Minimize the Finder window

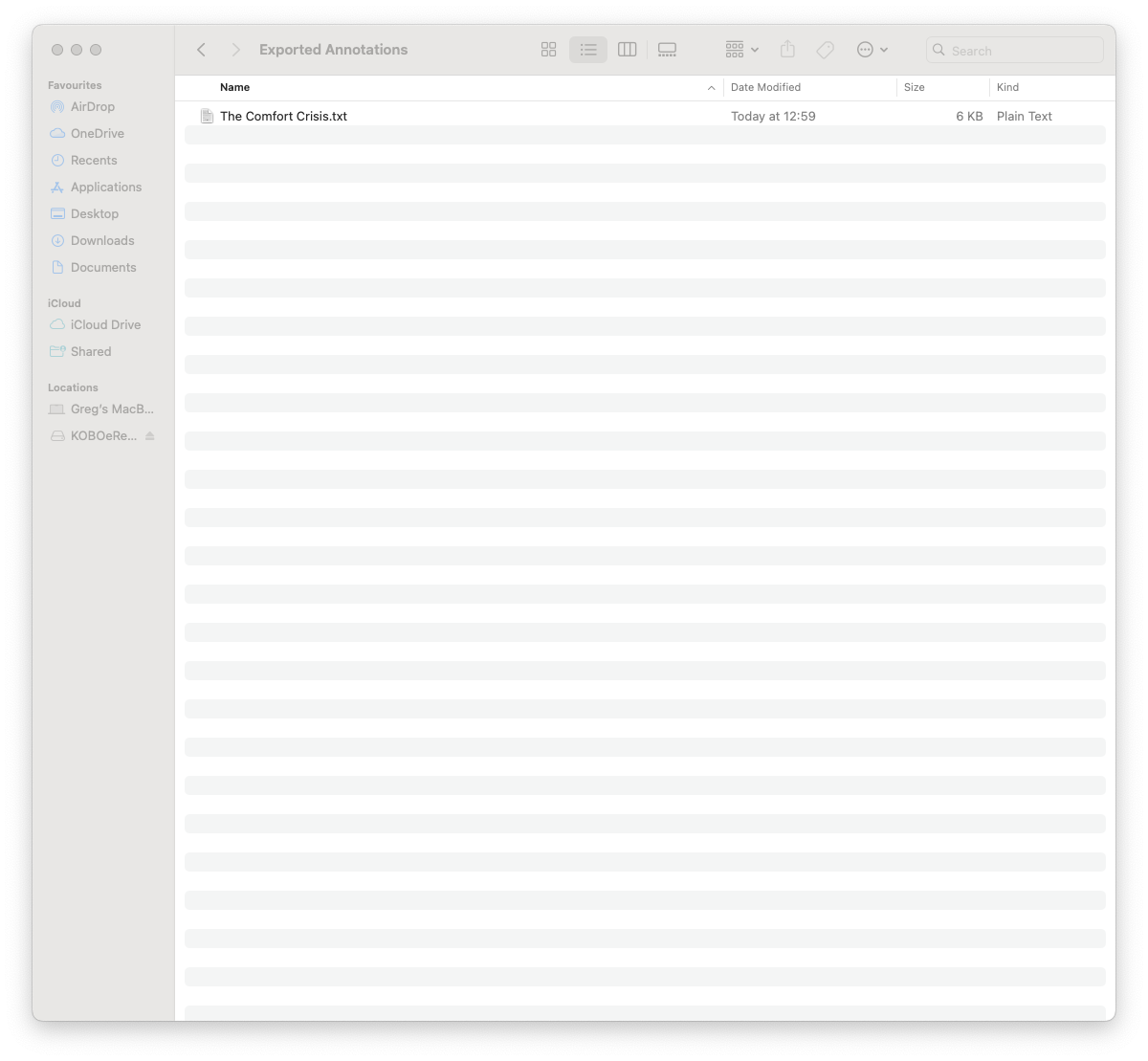click(x=77, y=50)
